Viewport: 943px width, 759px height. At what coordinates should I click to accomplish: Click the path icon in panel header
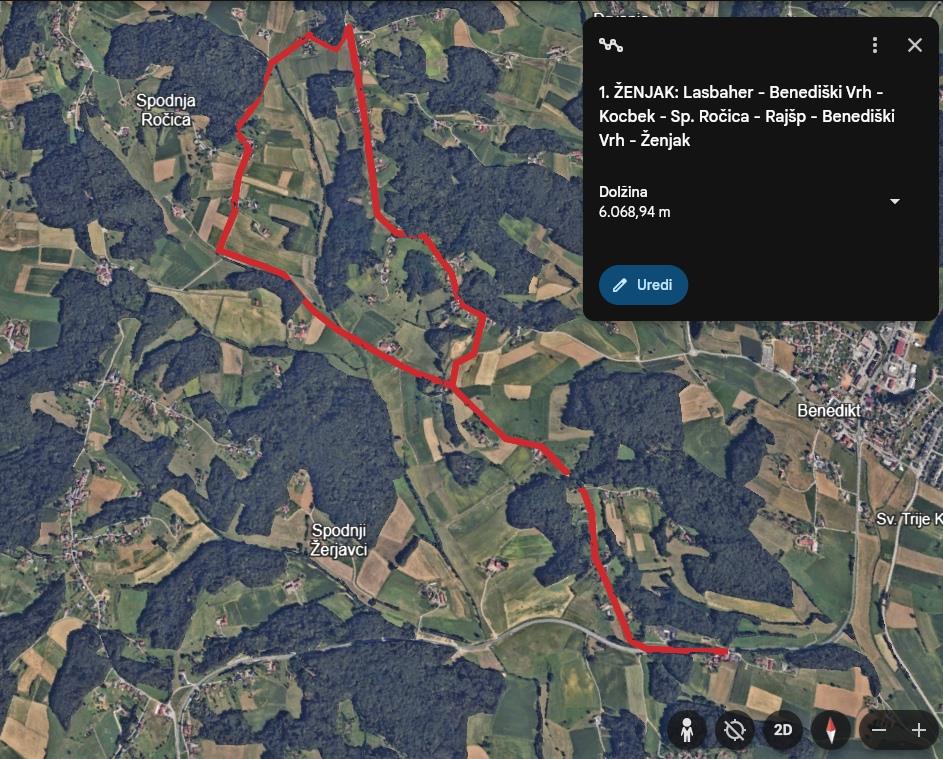tap(610, 45)
